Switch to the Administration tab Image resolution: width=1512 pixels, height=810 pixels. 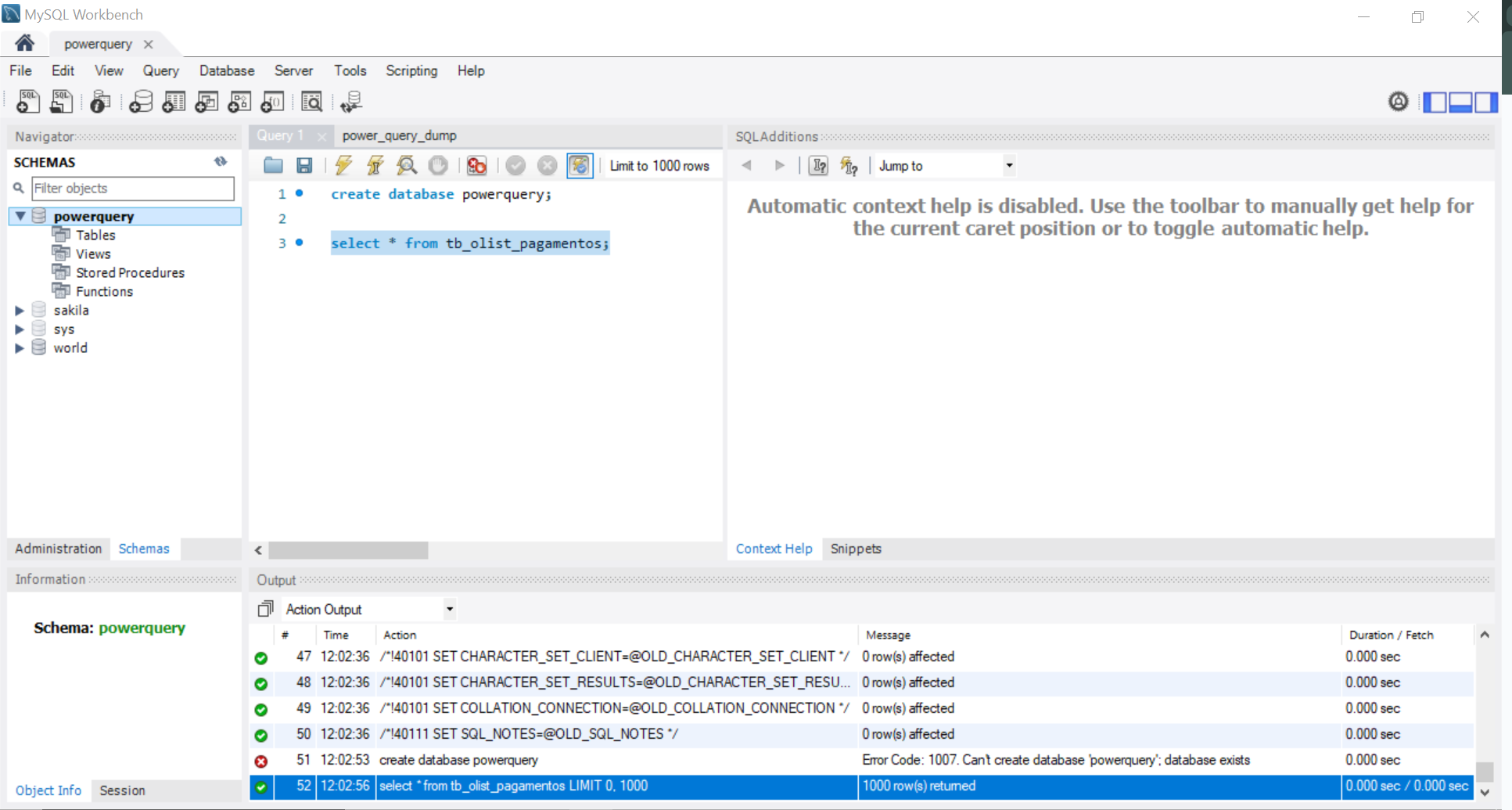tap(59, 549)
